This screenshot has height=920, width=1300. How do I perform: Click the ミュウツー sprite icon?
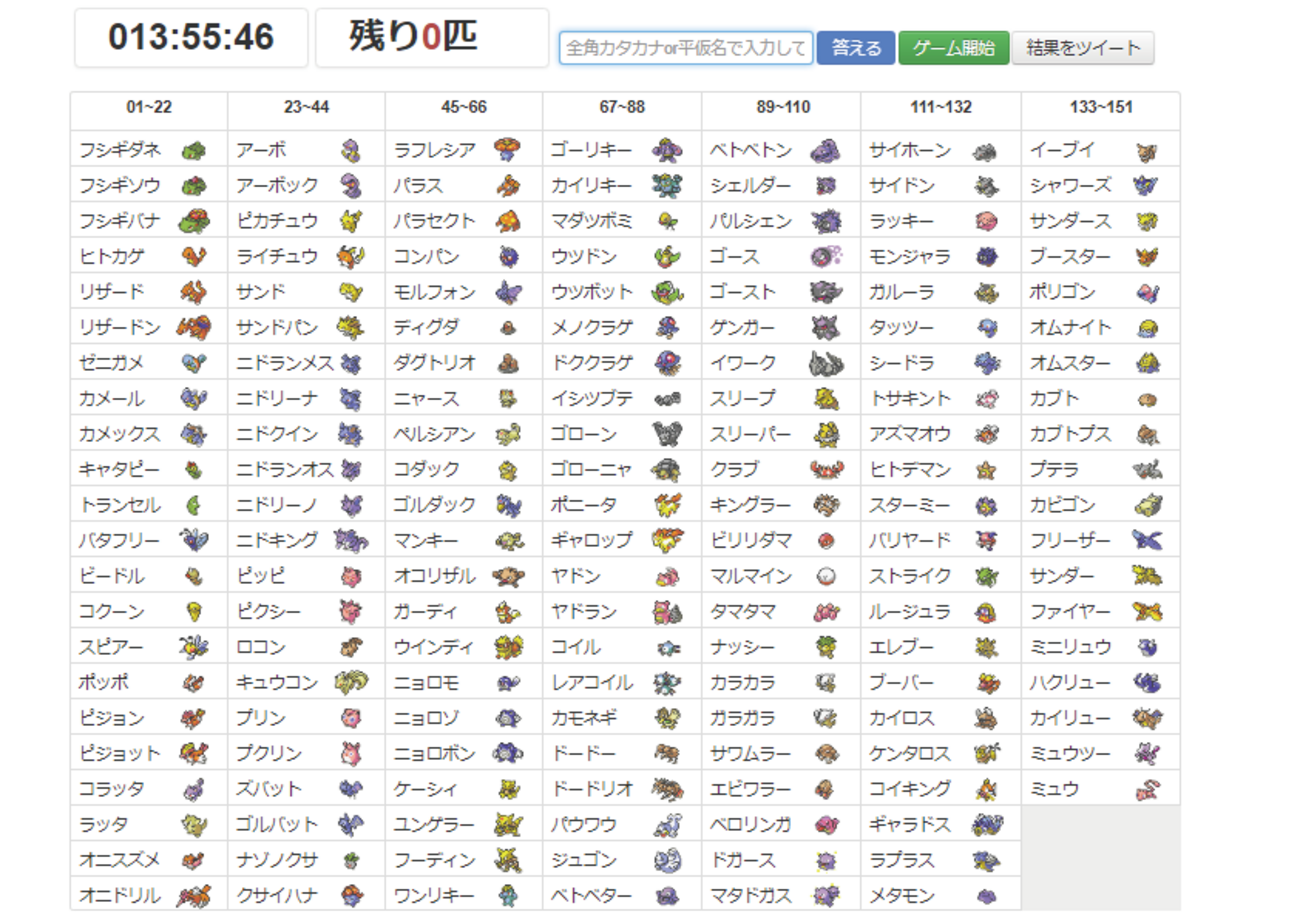[x=1146, y=752]
